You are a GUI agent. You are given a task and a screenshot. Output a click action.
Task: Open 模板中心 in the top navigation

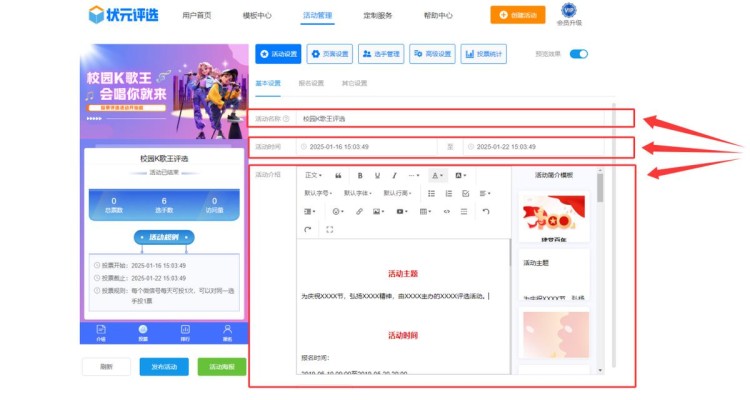[x=257, y=16]
